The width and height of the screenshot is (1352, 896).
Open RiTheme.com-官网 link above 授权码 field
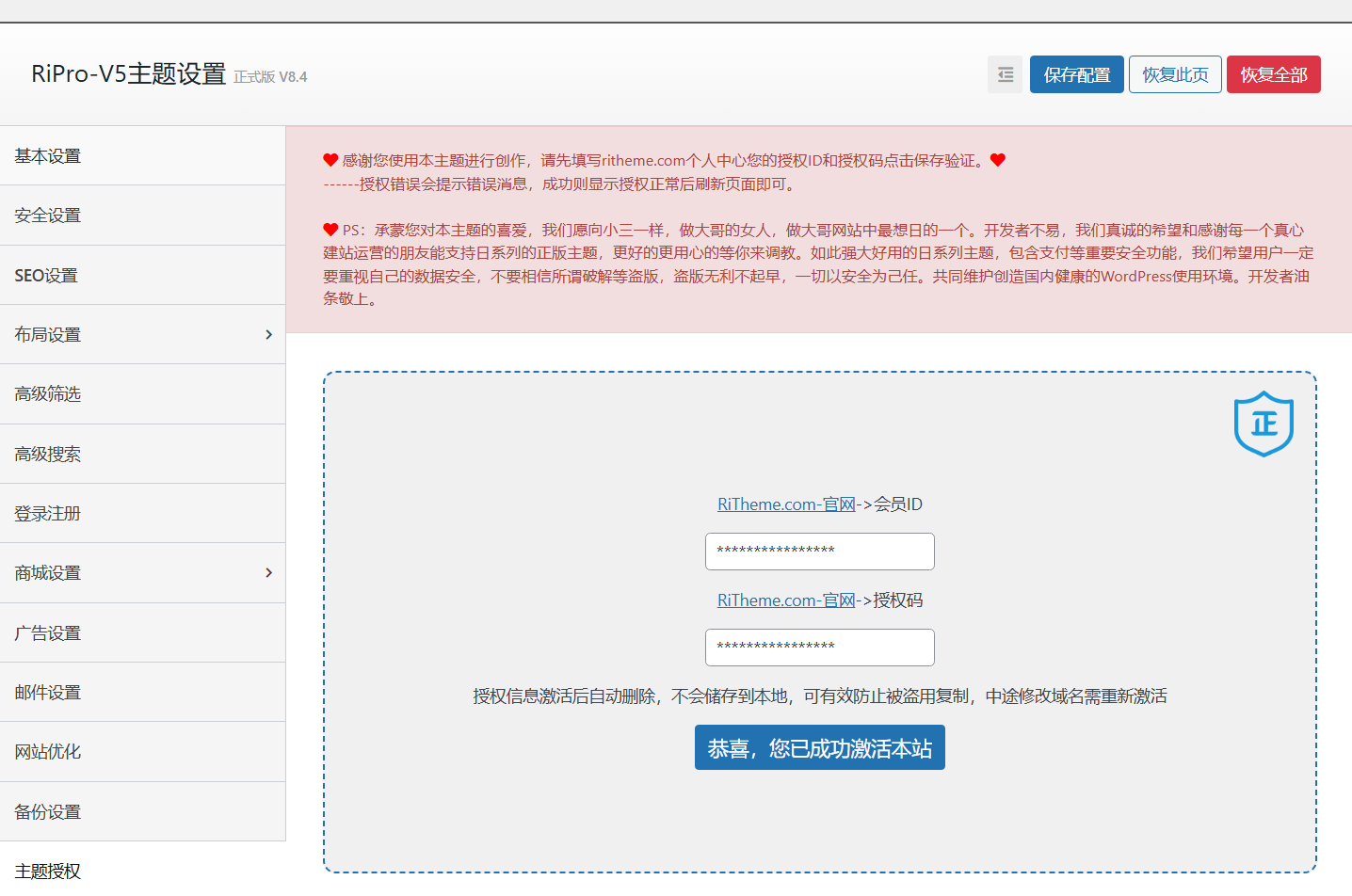(x=786, y=600)
